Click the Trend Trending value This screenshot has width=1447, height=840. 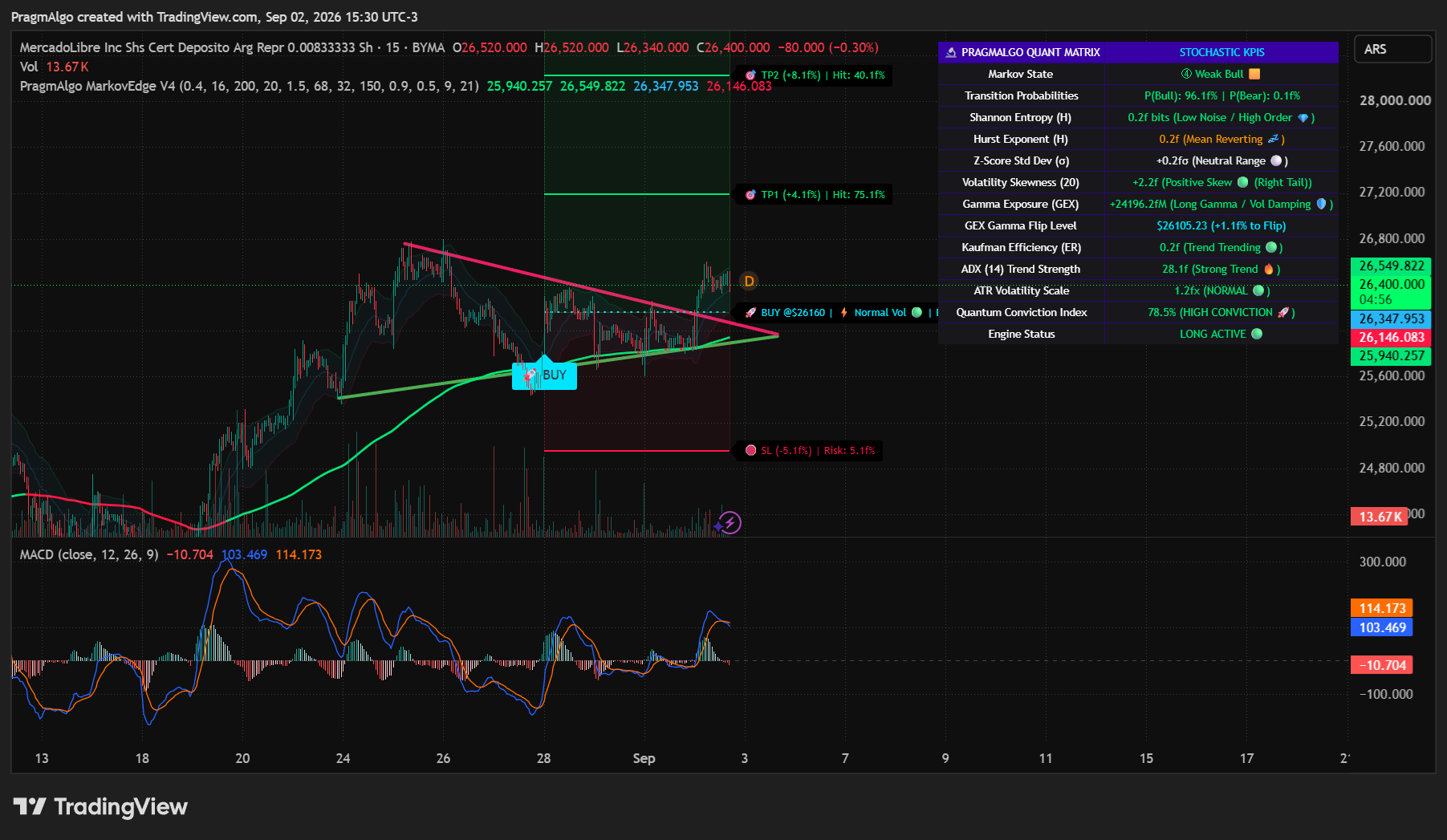(1221, 247)
